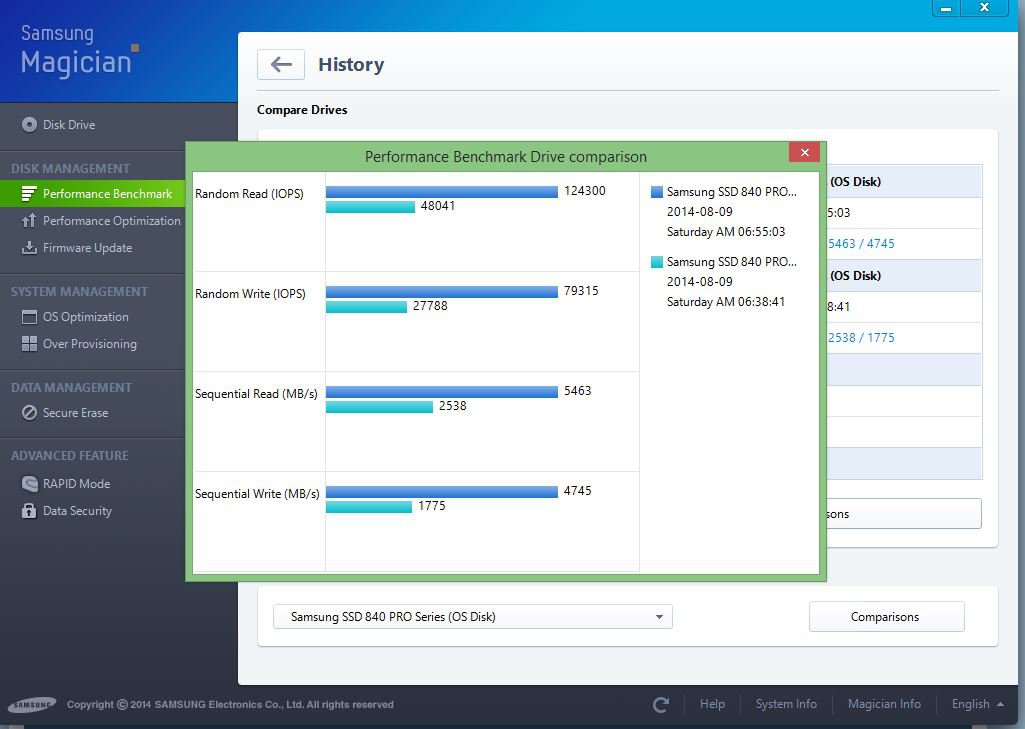The height and width of the screenshot is (729, 1025).
Task: Click the Sequential Read (MB/s) label
Action: click(256, 394)
